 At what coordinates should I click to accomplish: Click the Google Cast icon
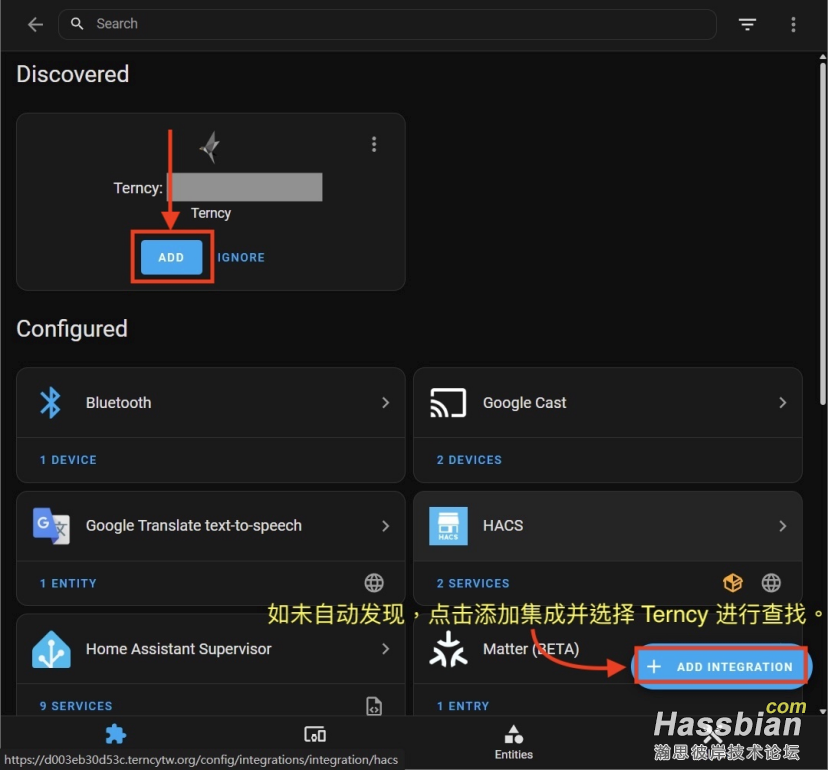click(448, 402)
